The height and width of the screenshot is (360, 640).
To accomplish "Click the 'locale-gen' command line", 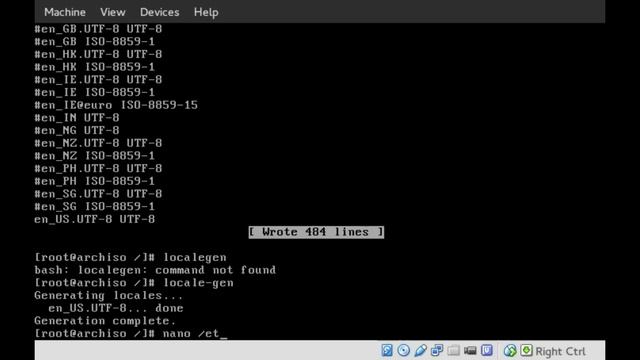I will (x=134, y=283).
